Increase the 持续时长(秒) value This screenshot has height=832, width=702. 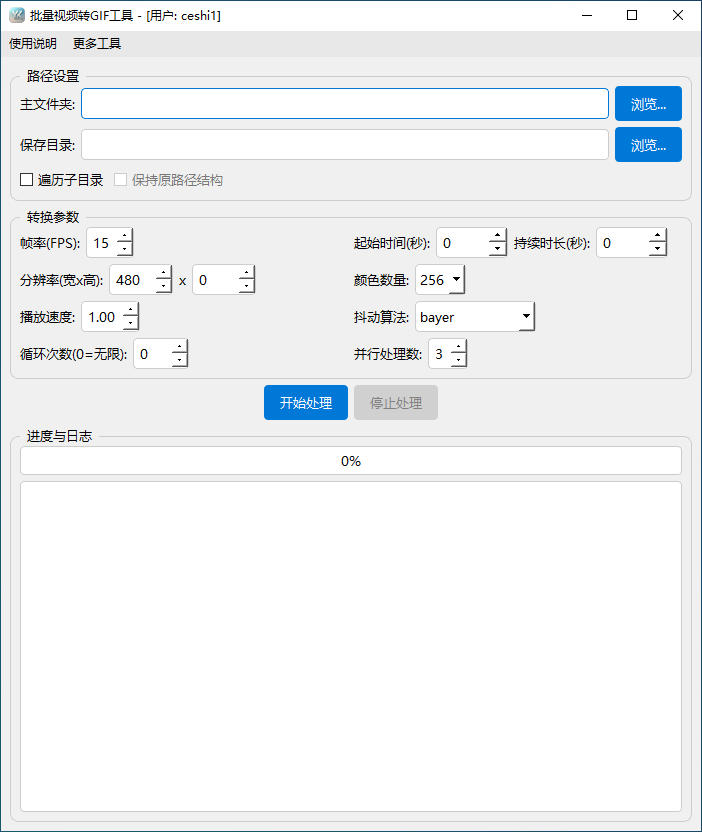coord(657,236)
